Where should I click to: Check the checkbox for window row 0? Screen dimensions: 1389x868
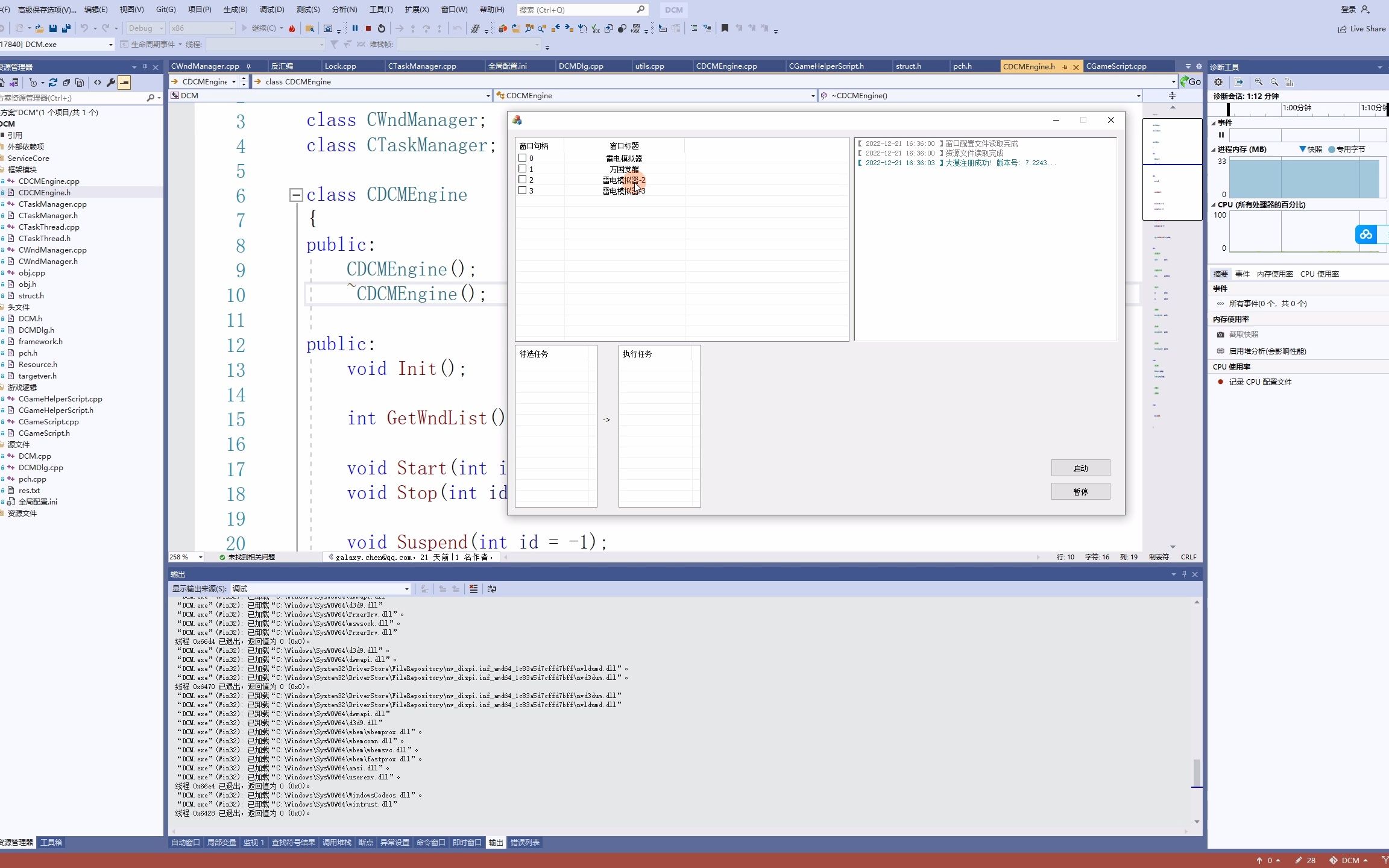pos(523,158)
